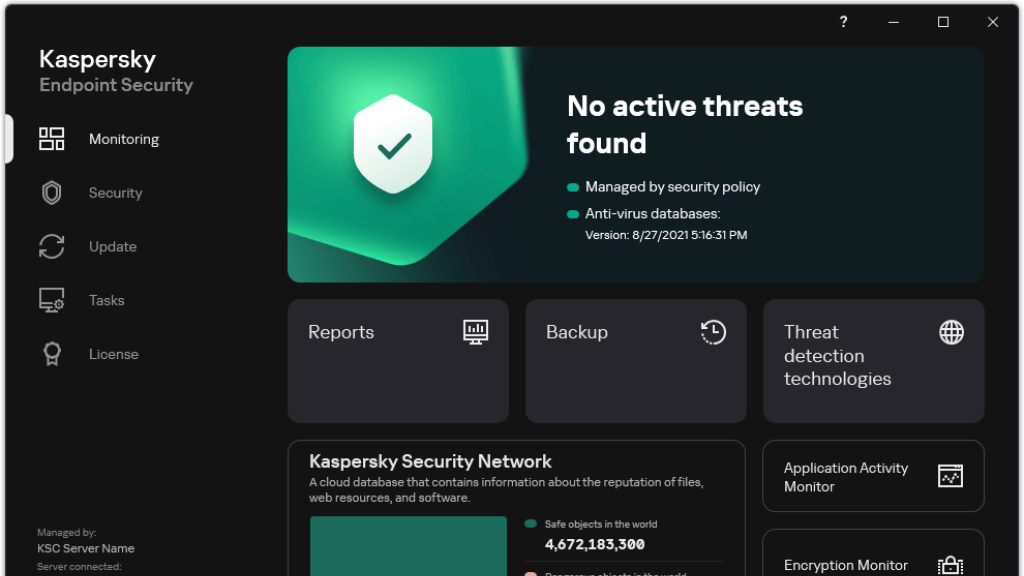The height and width of the screenshot is (576, 1024).
Task: Select the Monitoring icon in the sidebar
Action: tap(52, 139)
